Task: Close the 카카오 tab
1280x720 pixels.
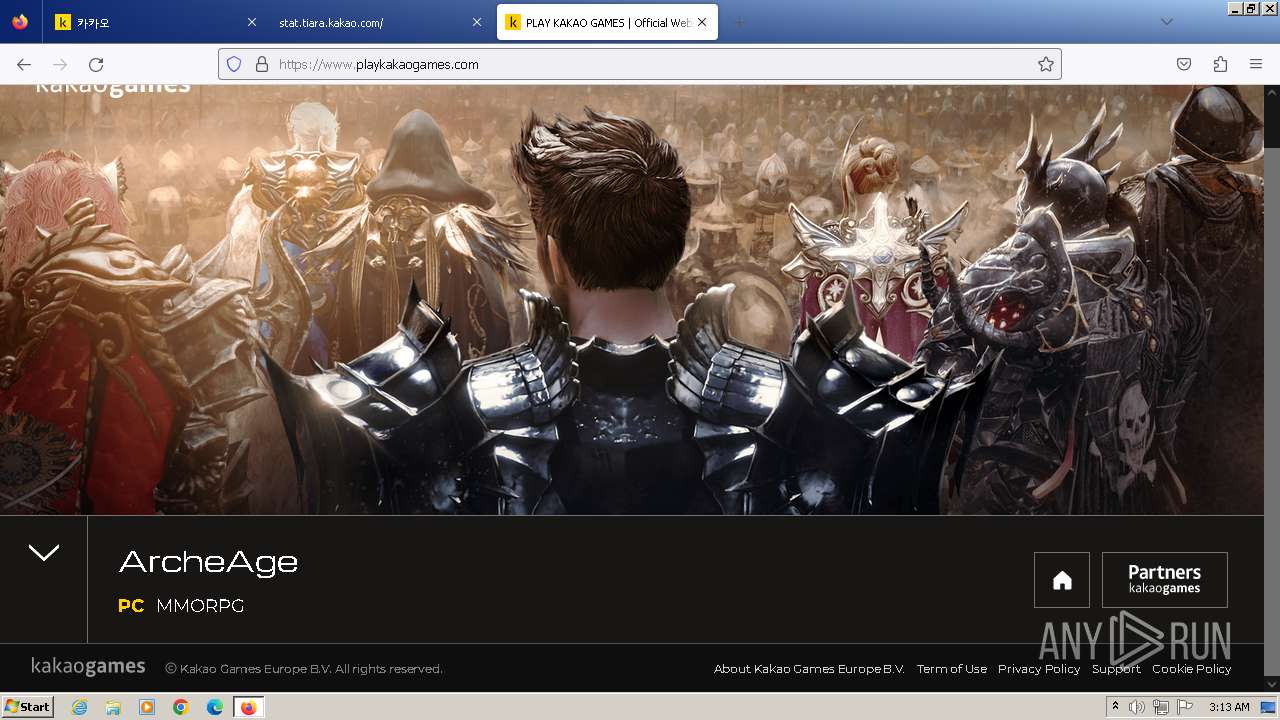Action: coord(252,22)
